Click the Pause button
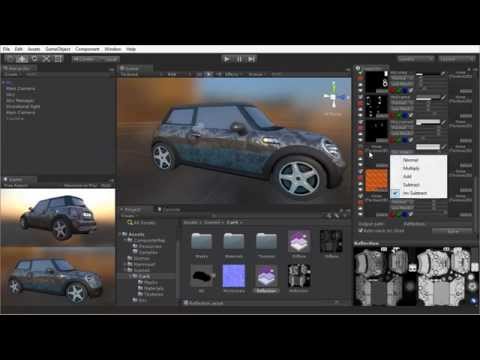The image size is (480, 360). 239,59
